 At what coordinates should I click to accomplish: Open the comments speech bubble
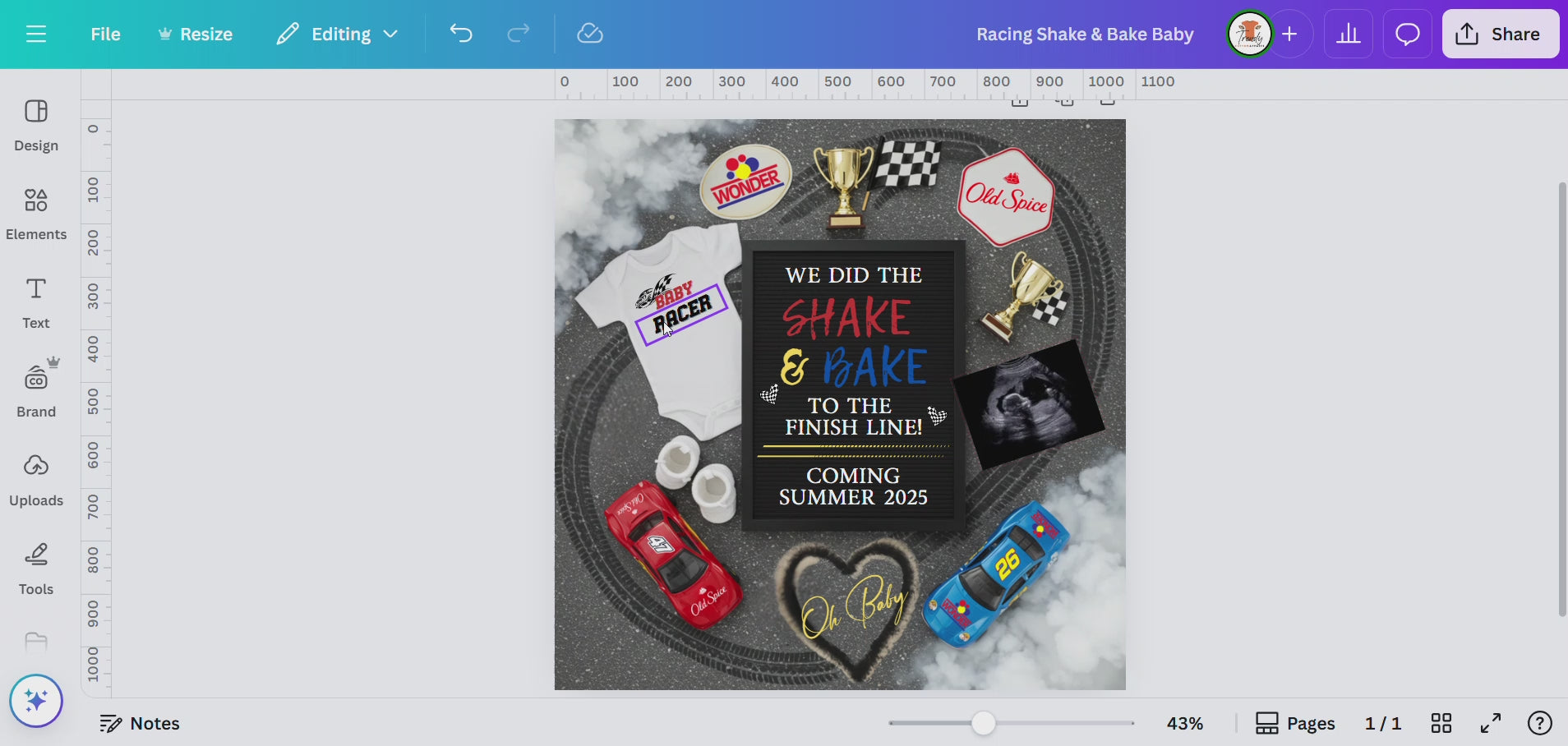(x=1407, y=34)
